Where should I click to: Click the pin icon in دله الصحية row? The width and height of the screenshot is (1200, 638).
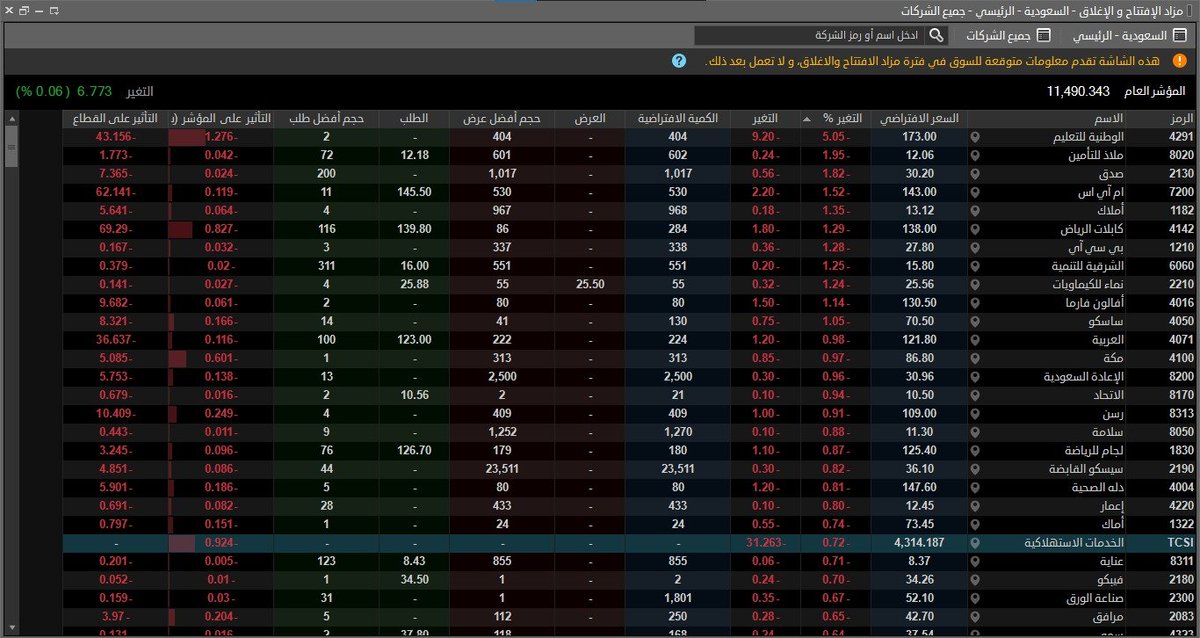[x=974, y=488]
